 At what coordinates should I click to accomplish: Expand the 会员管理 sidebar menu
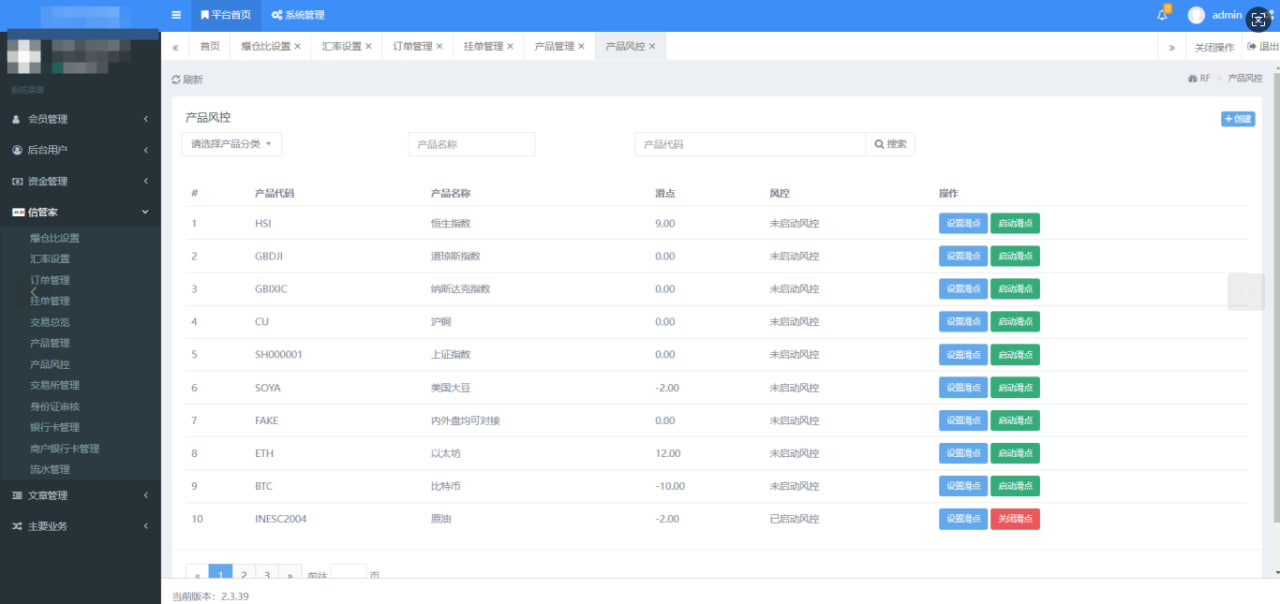[80, 119]
